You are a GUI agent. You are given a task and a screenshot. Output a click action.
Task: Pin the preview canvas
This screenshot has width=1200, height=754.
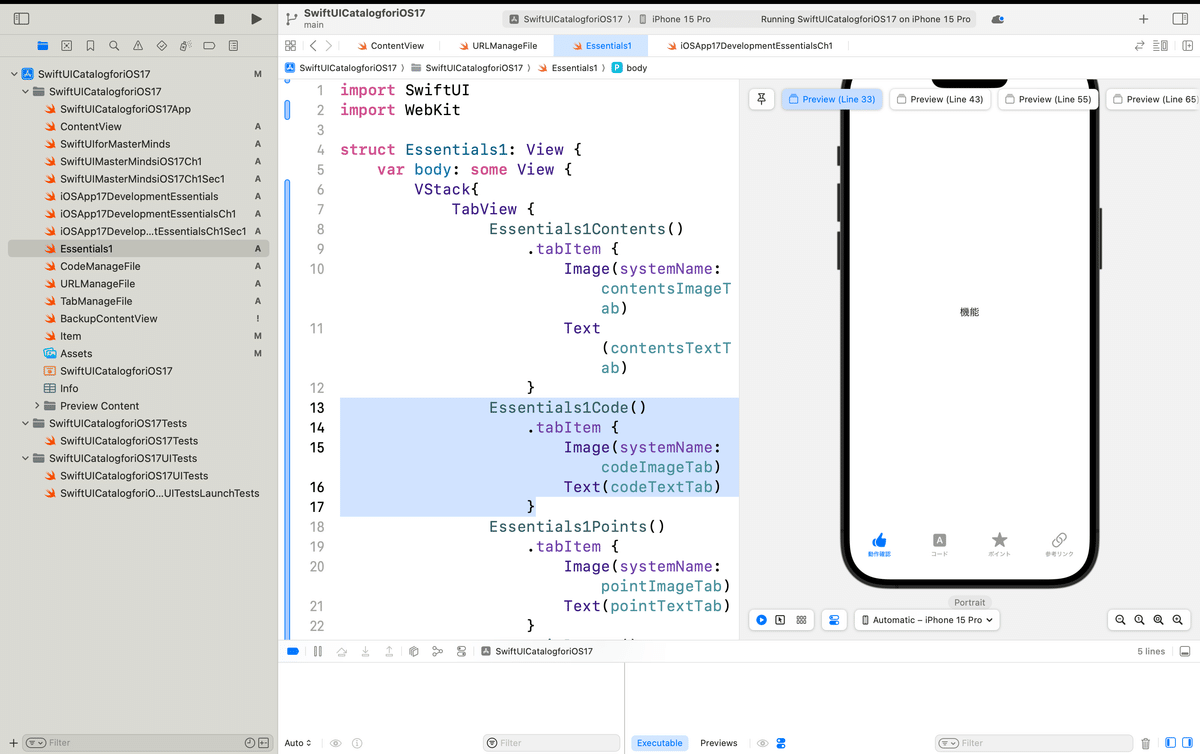pos(762,99)
